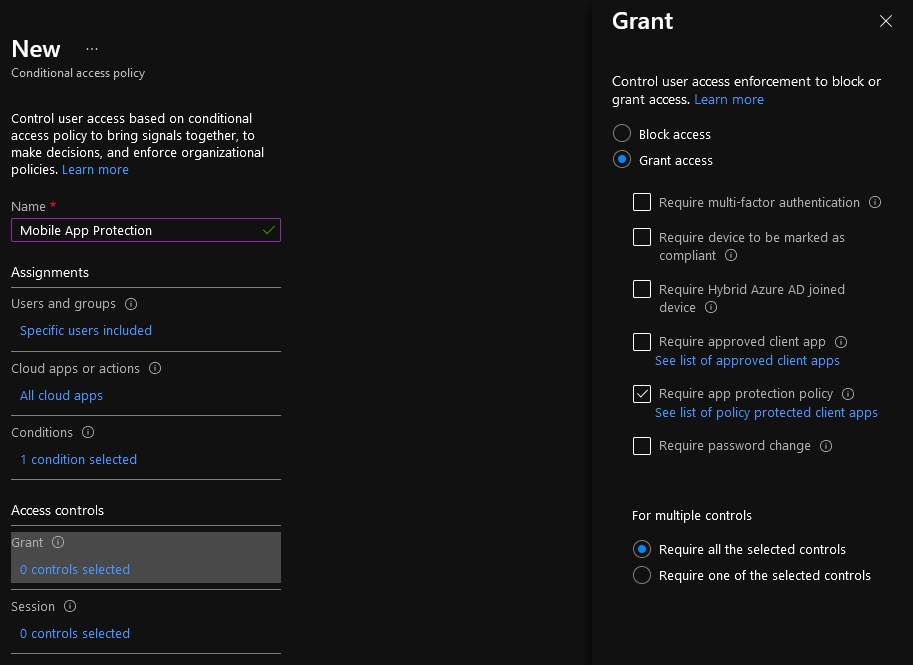Screen dimensions: 913x665
Task: Click info icon next to Cloud apps or actions
Action: pos(155,369)
